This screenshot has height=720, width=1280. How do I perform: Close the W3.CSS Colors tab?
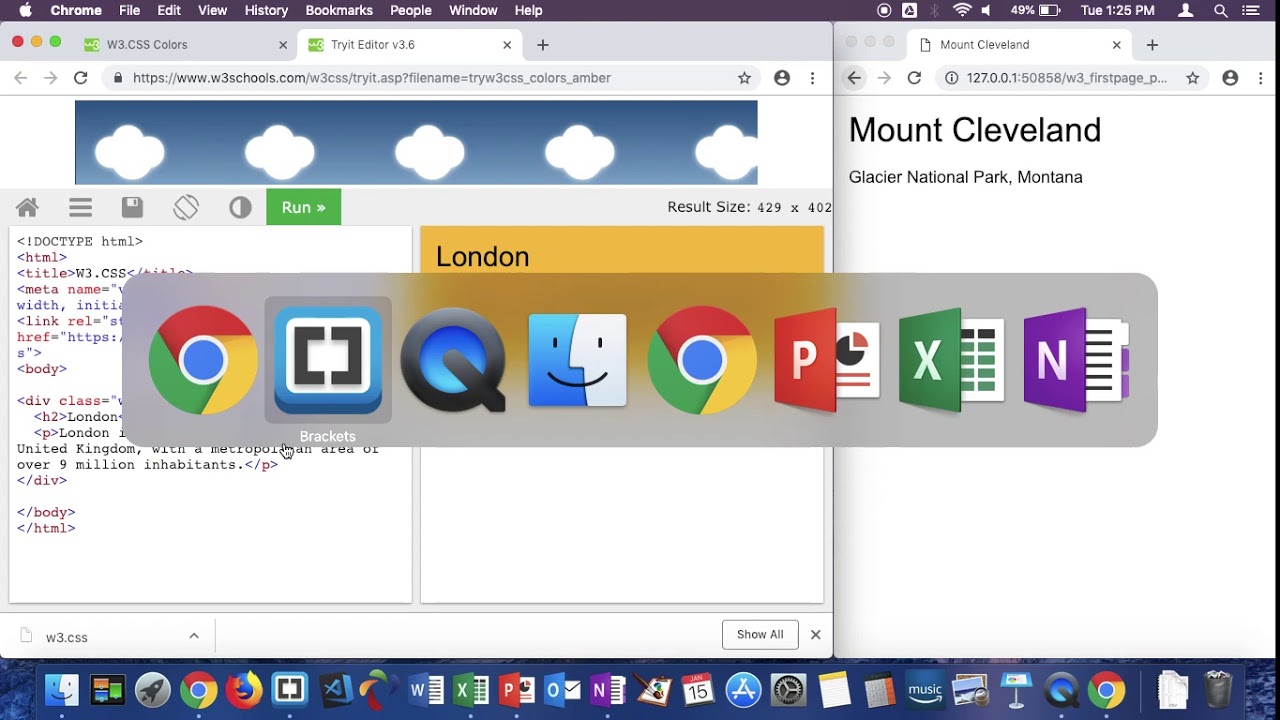[283, 45]
